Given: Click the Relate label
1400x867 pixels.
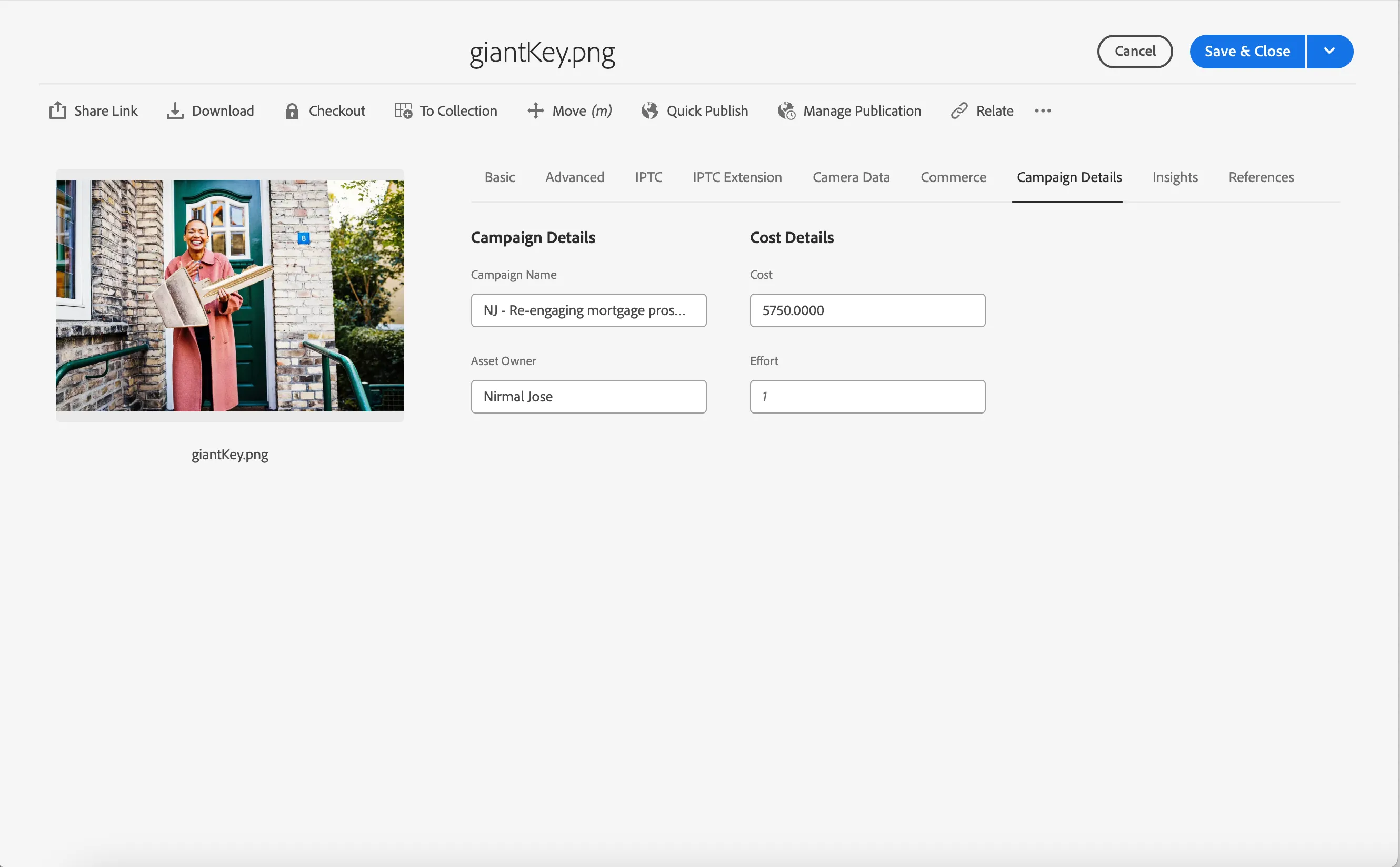Looking at the screenshot, I should point(995,110).
